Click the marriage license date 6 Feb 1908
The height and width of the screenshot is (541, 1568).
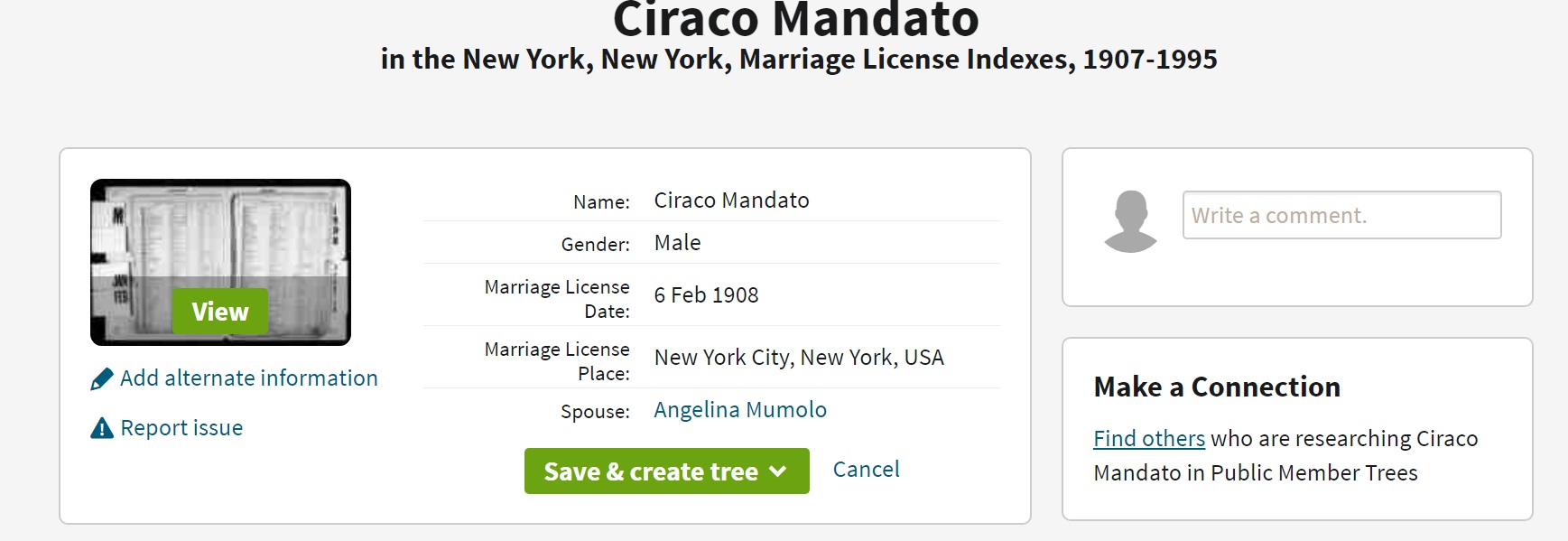706,295
